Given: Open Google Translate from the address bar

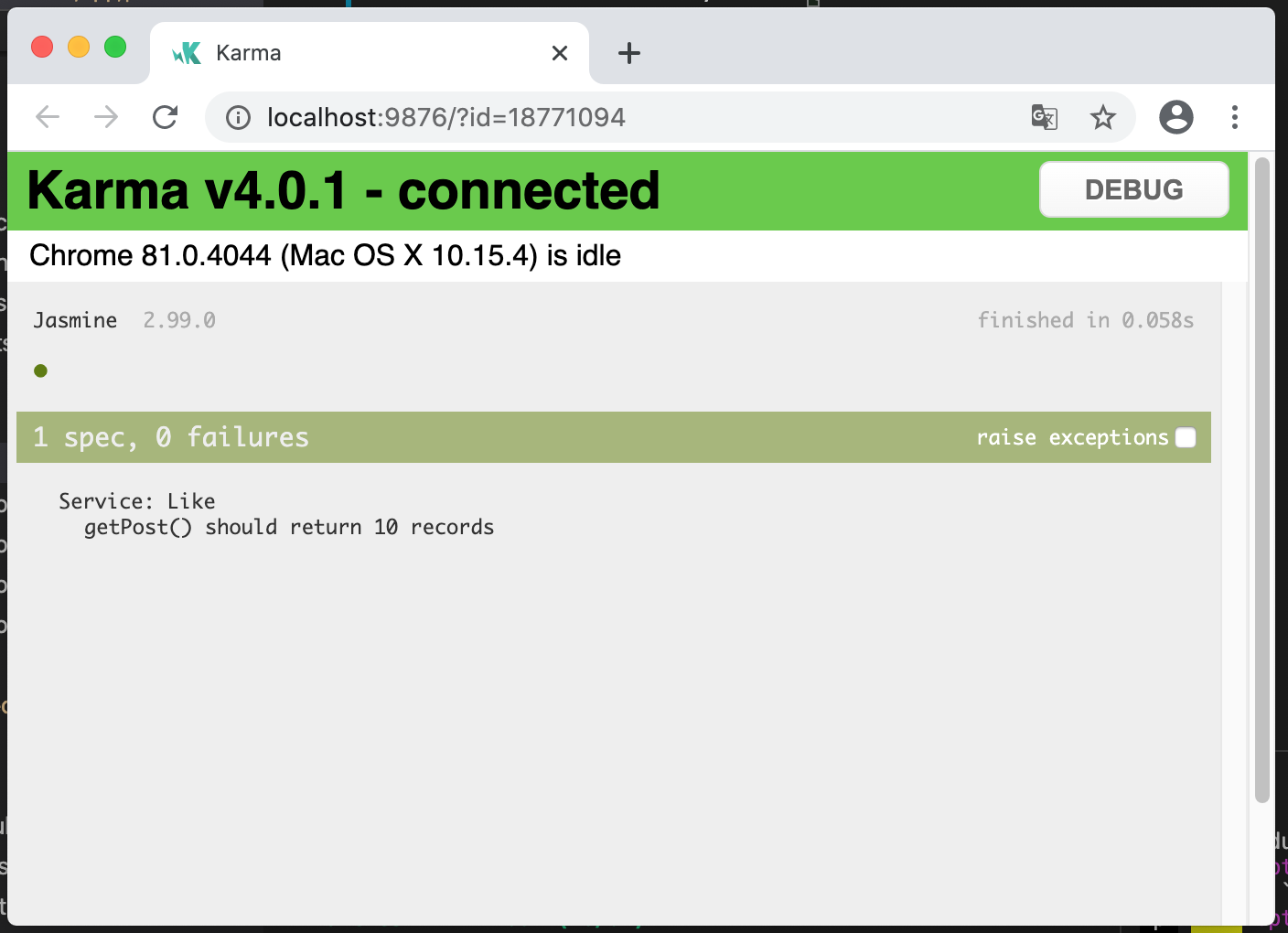Looking at the screenshot, I should [1044, 117].
